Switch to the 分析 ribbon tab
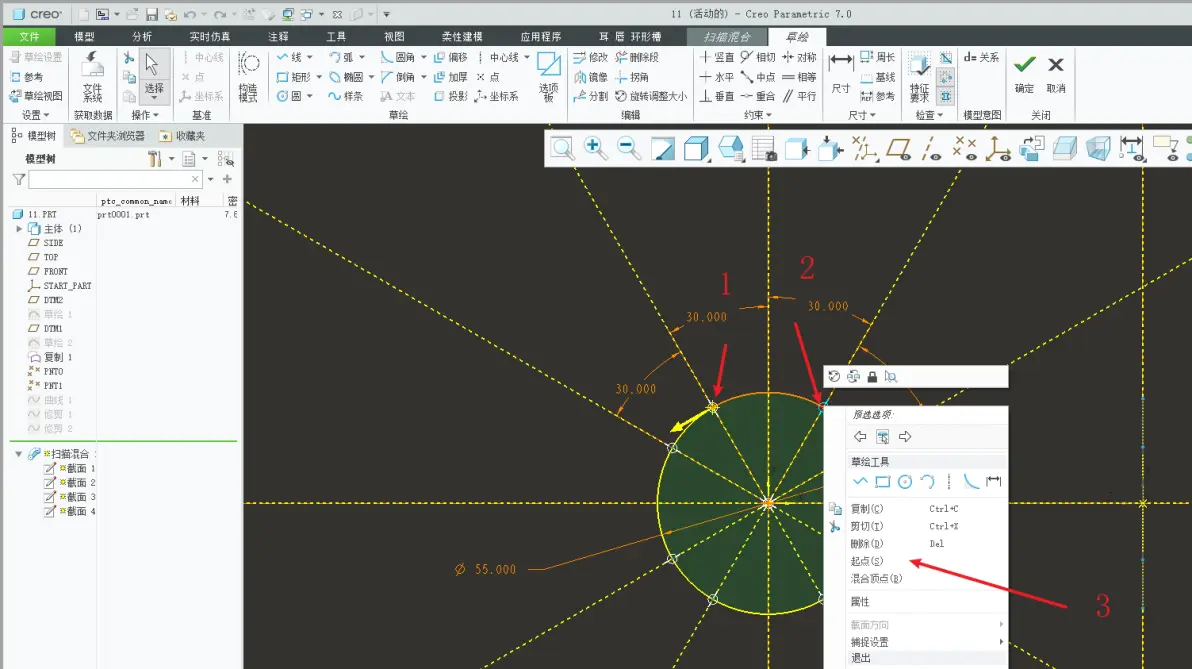Viewport: 1192px width, 669px height. point(142,36)
